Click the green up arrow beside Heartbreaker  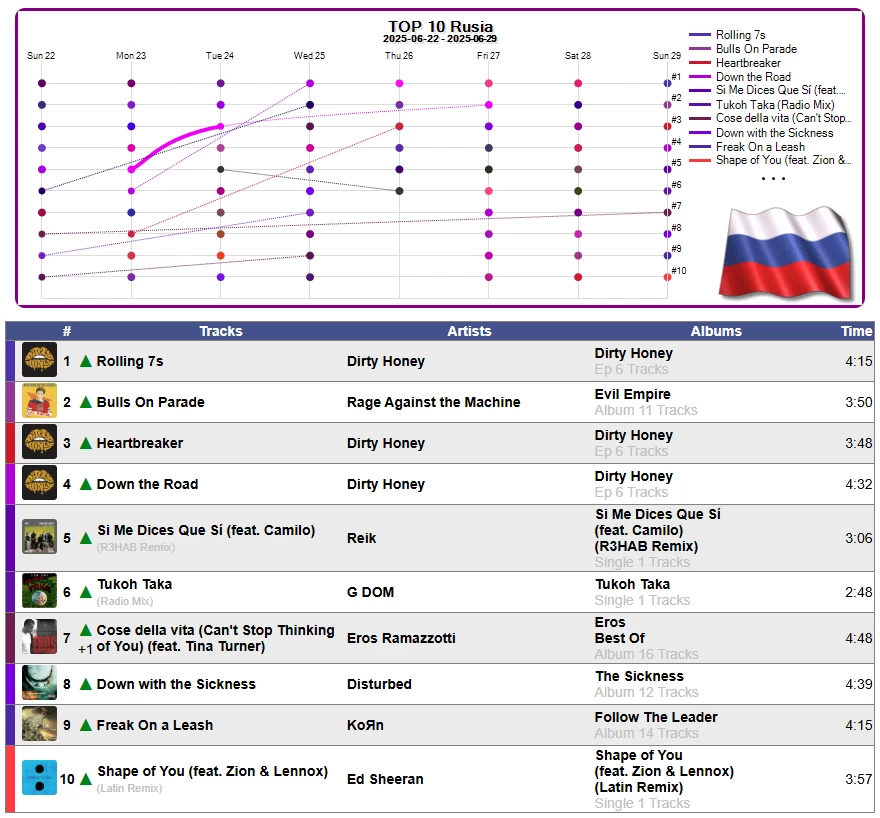(86, 443)
